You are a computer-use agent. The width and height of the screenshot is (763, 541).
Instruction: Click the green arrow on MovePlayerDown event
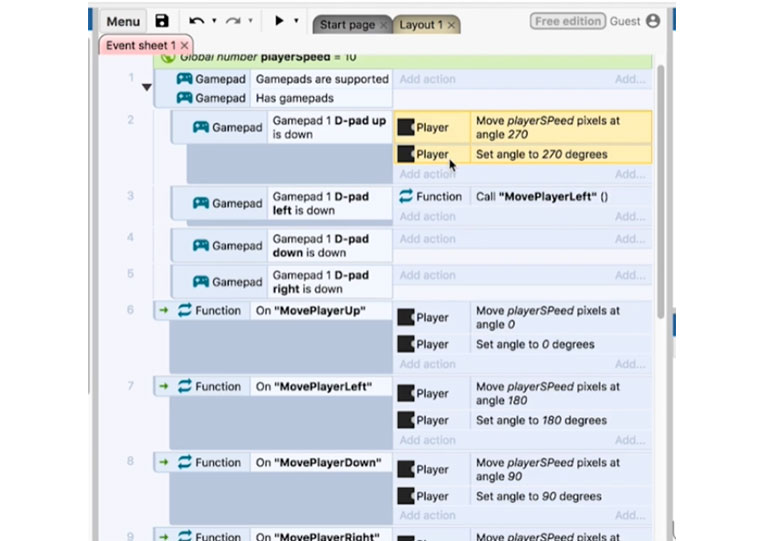(x=164, y=462)
